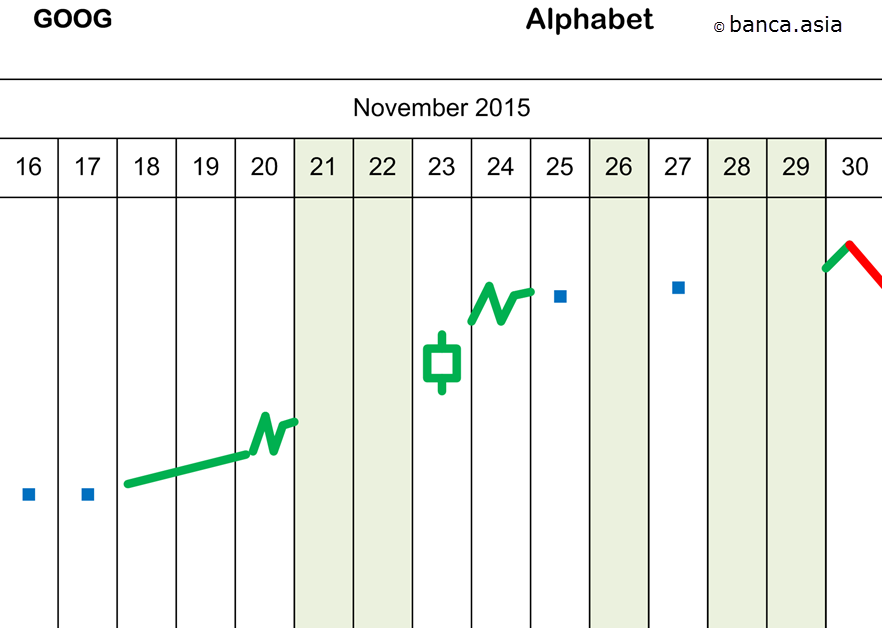This screenshot has height=628, width=882.
Task: Click the red falling line on day 30
Action: click(866, 264)
